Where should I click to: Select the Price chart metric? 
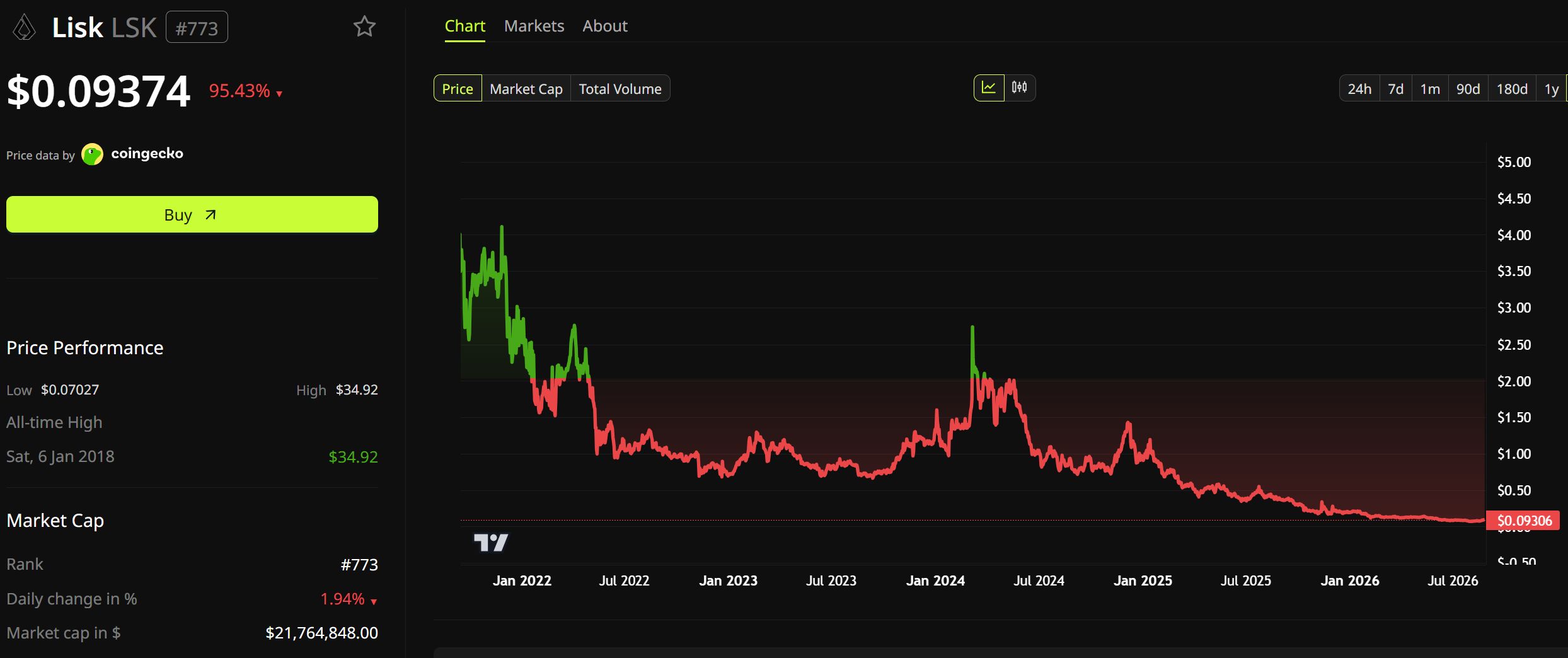click(x=458, y=89)
